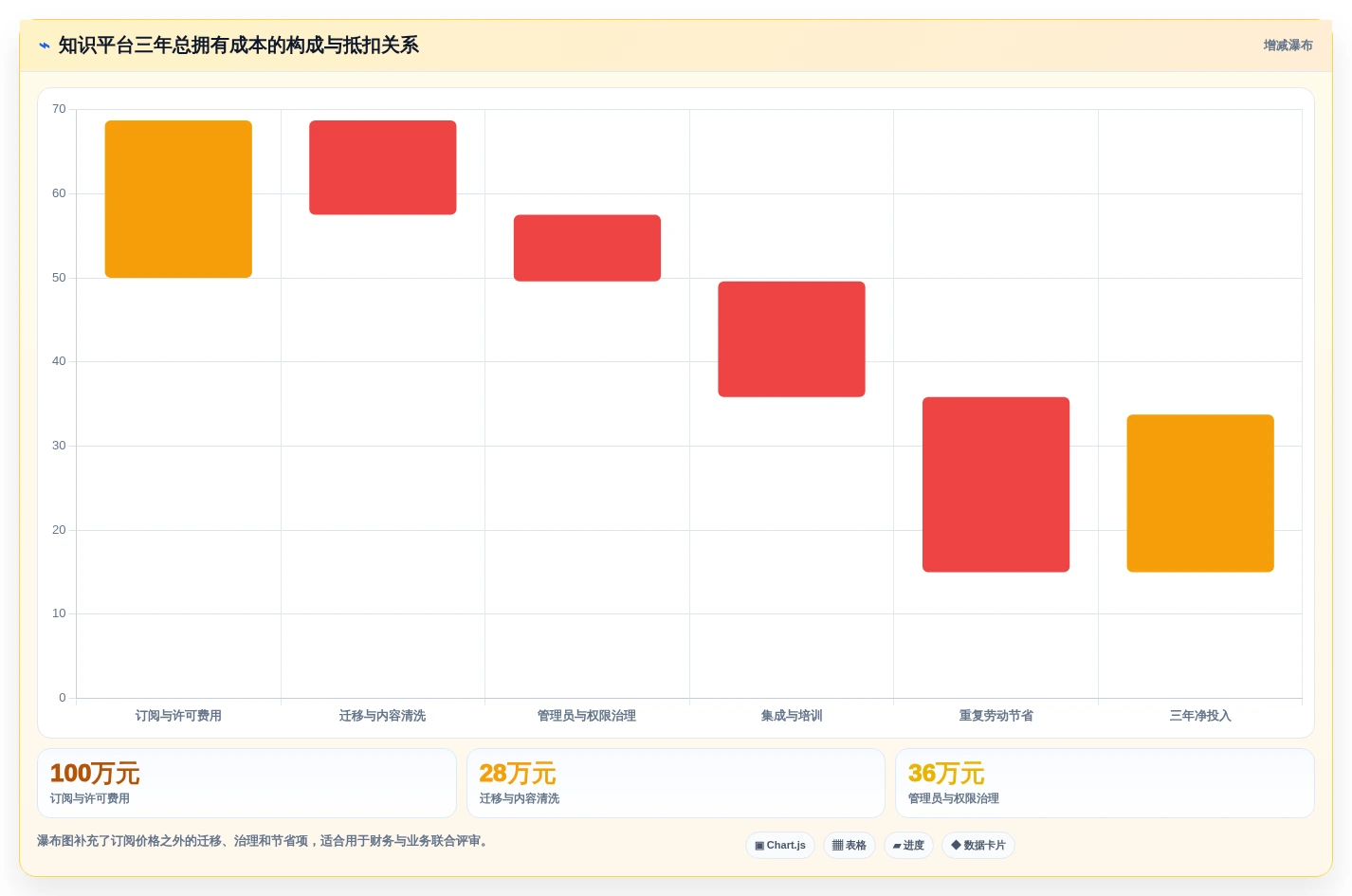Click the 数据卡片 chip
Screen dimensions: 1352x896
point(978,845)
